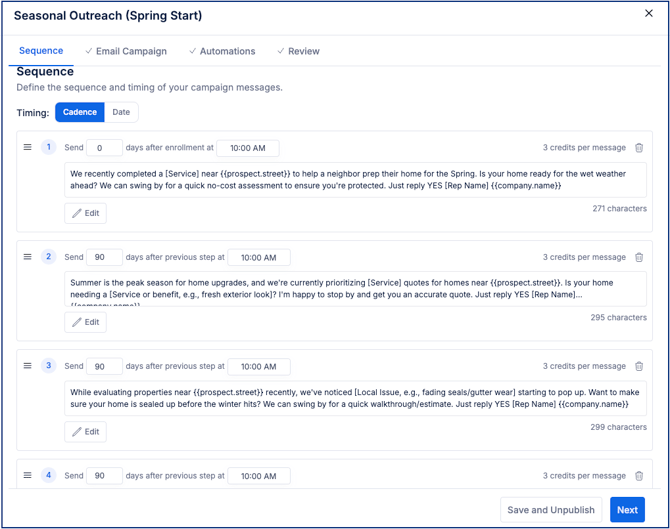Click the '295 characters' count
Screen dimensions: 670x529
(619, 317)
